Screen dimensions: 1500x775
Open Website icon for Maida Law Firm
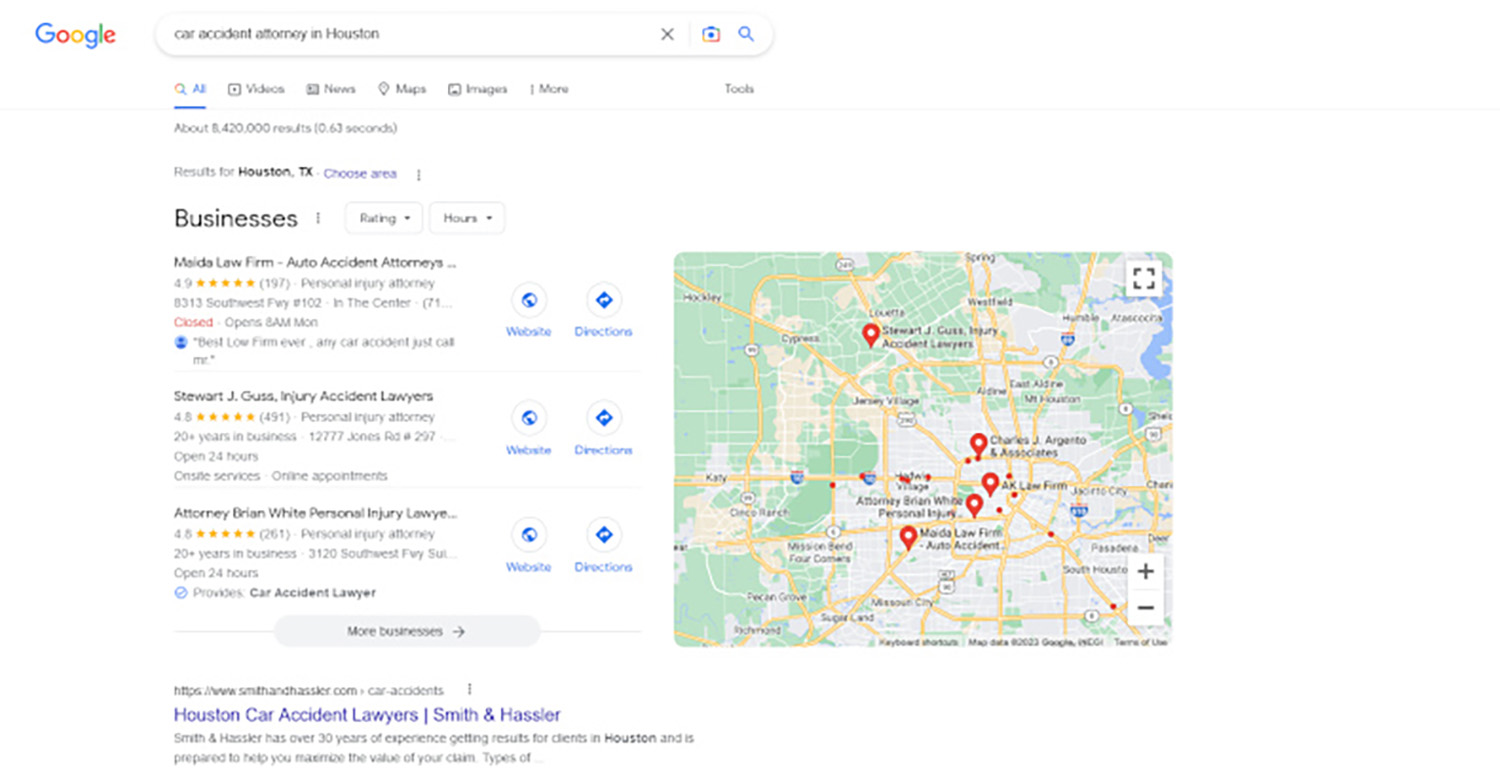pos(529,300)
